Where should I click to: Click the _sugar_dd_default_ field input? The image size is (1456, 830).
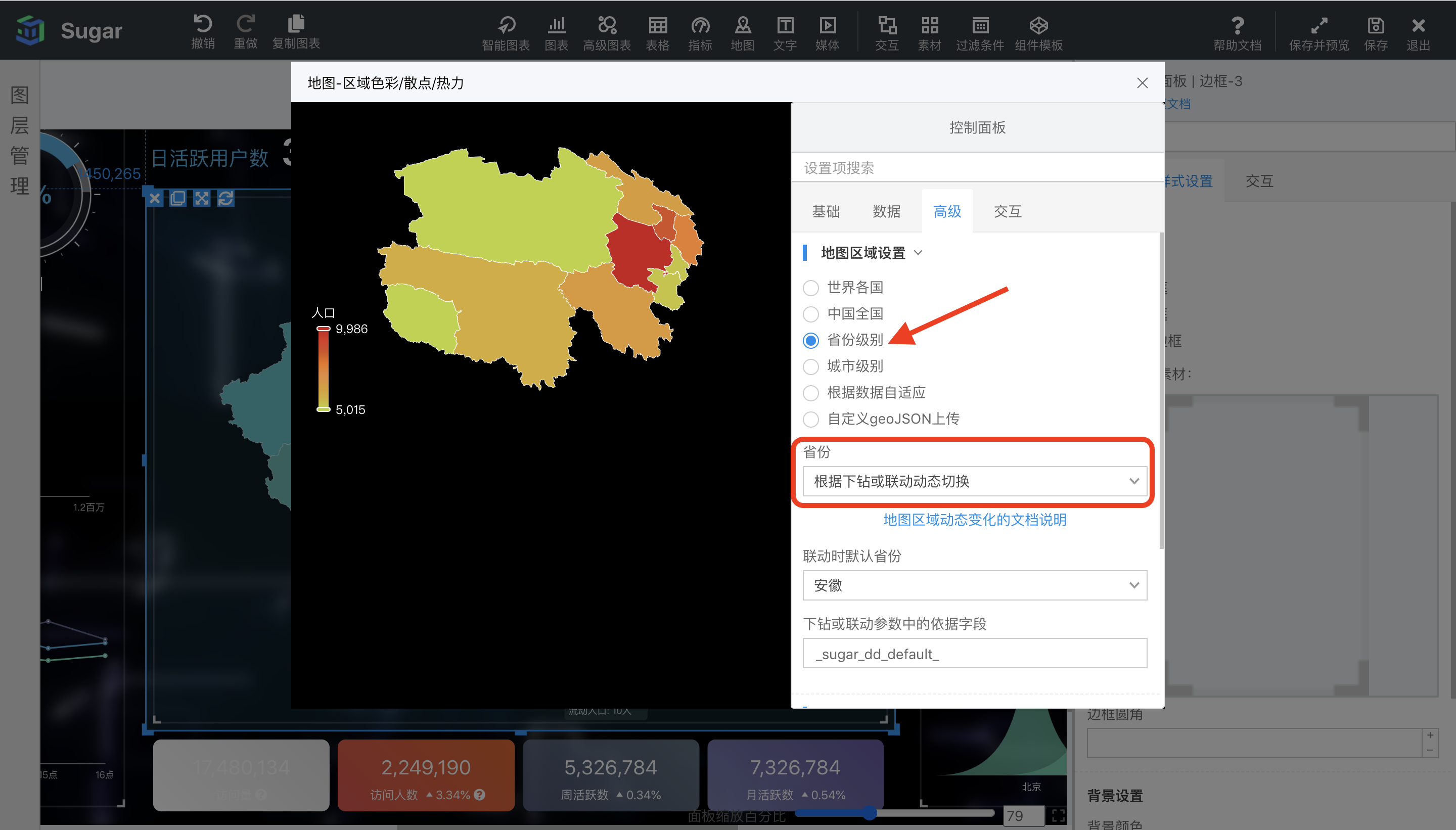tap(974, 653)
